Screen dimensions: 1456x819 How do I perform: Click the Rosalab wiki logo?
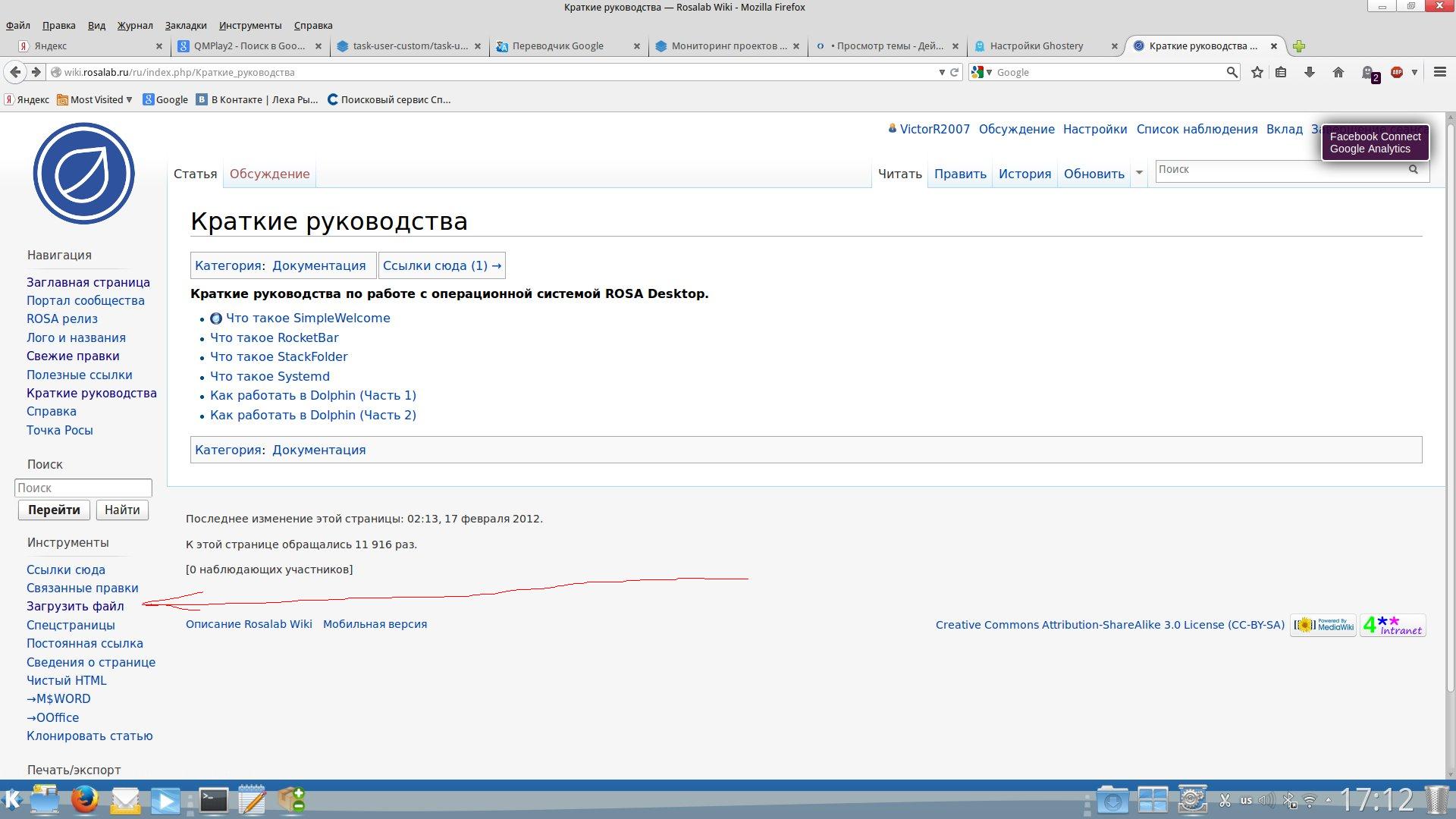(x=84, y=174)
